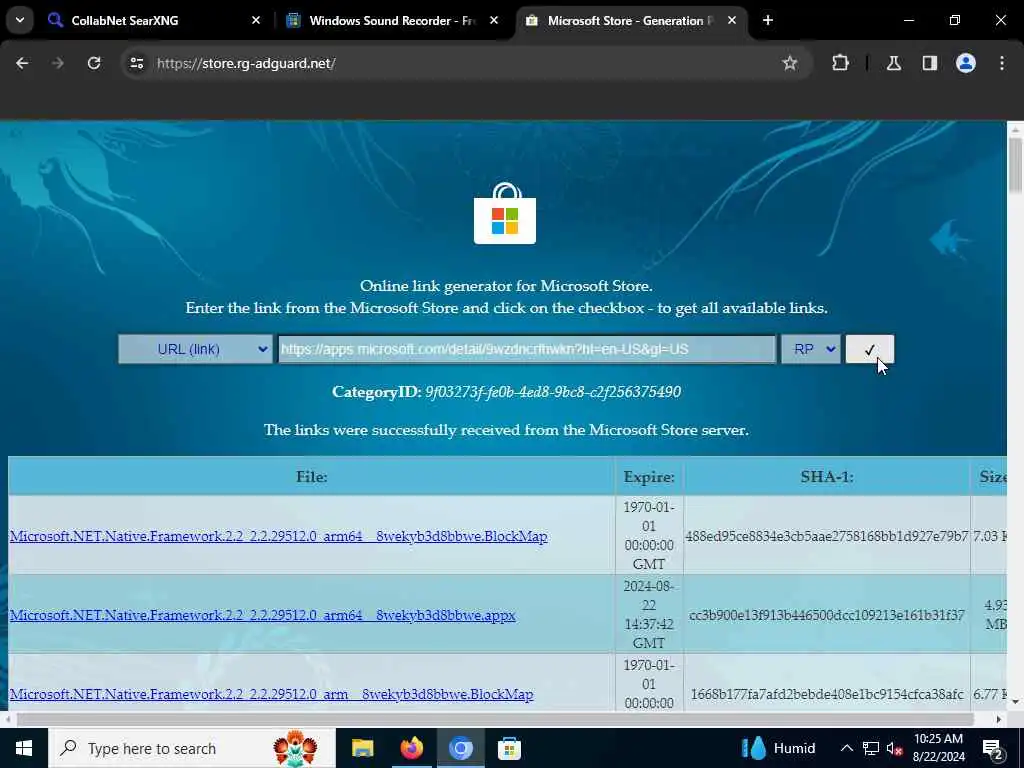The width and height of the screenshot is (1024, 768).
Task: Open network status tray icon
Action: (x=871, y=748)
